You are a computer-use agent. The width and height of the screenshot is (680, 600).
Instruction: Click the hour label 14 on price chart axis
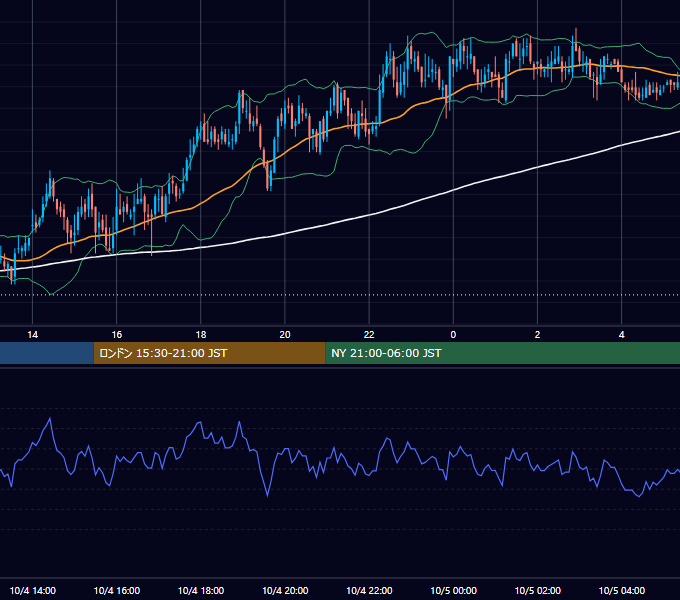pos(33,335)
